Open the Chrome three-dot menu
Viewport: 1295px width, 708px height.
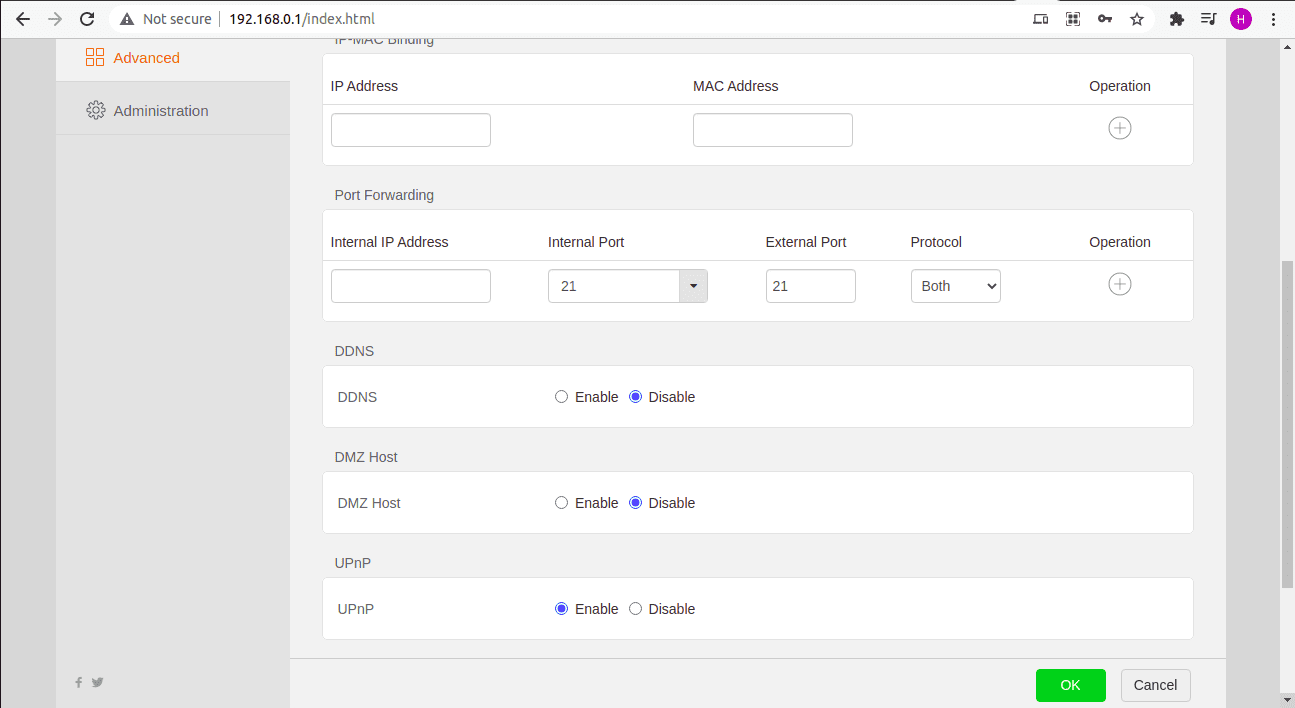1274,18
